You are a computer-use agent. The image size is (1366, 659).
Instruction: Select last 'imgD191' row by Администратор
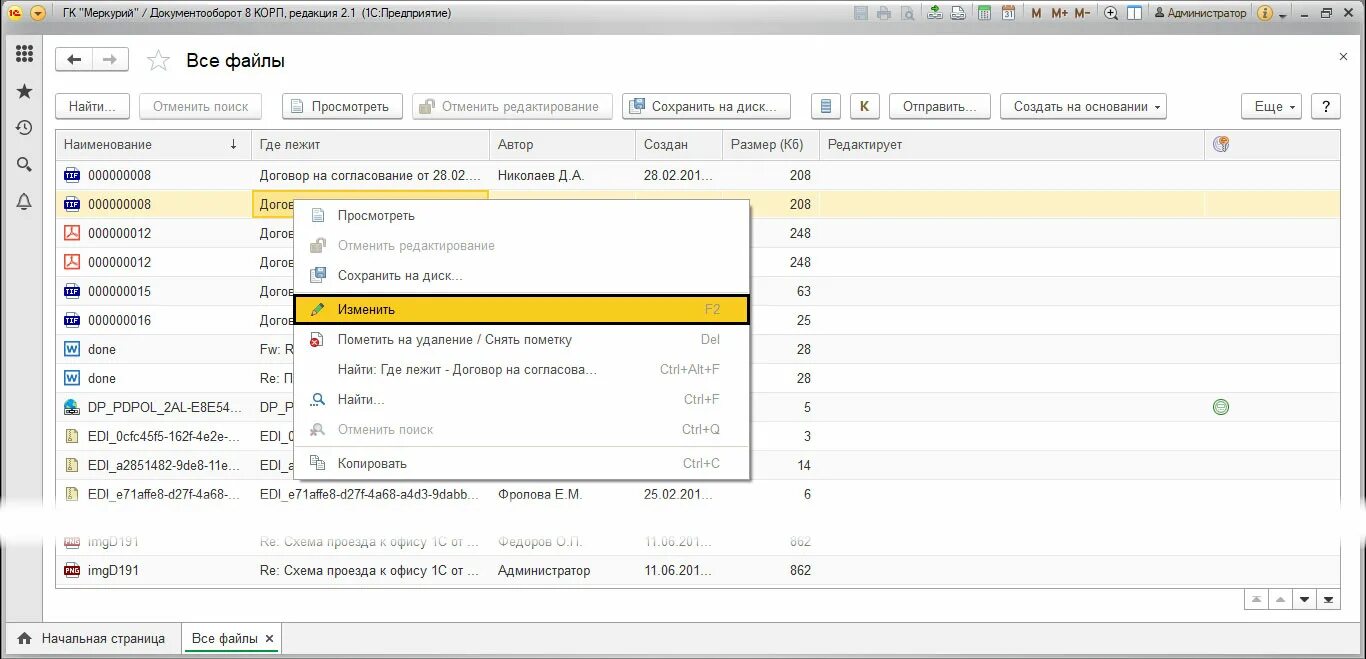[697, 570]
